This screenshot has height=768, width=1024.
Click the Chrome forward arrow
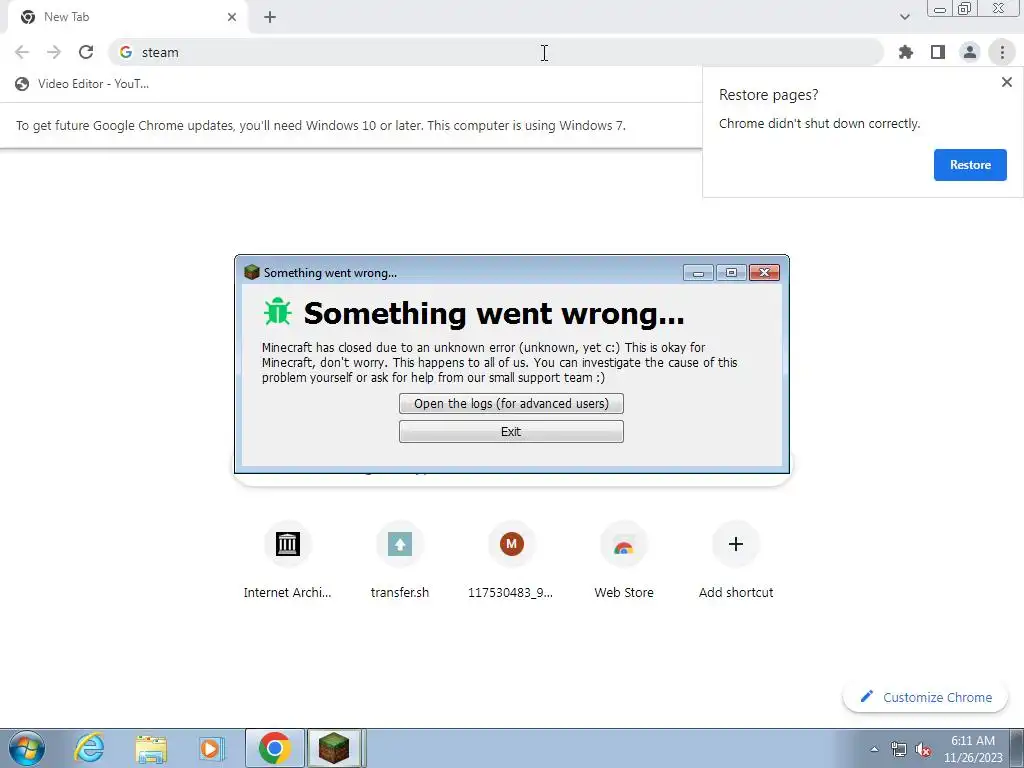pos(54,52)
